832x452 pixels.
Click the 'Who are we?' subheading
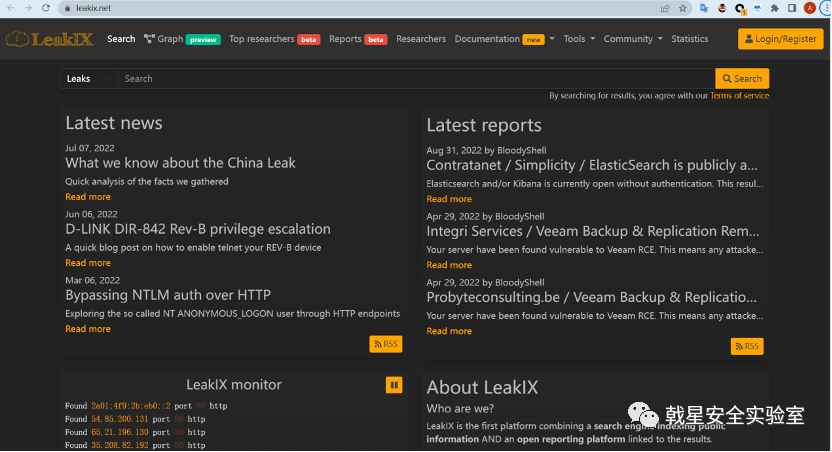pos(460,408)
